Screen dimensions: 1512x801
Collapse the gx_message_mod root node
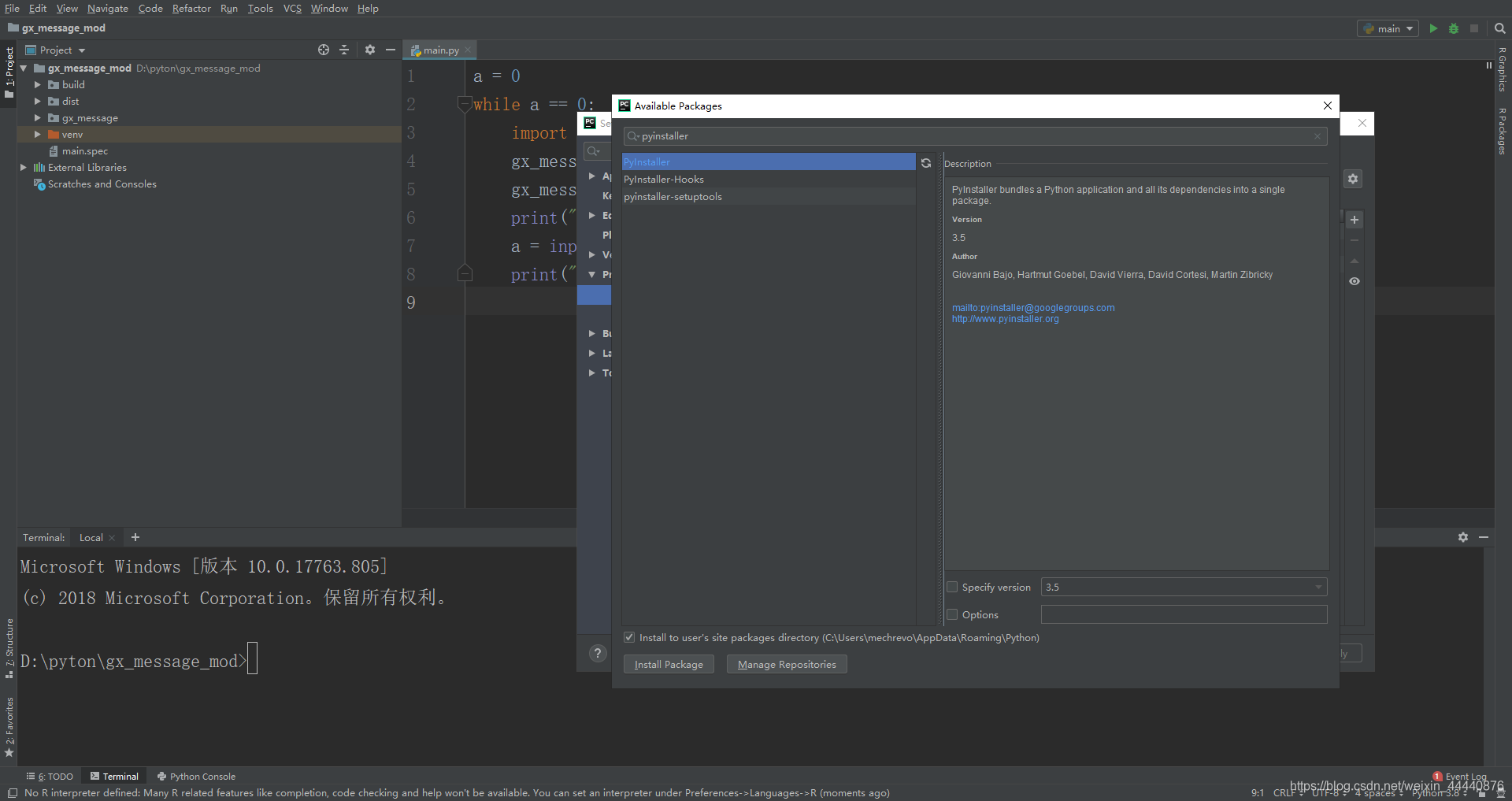tap(24, 69)
